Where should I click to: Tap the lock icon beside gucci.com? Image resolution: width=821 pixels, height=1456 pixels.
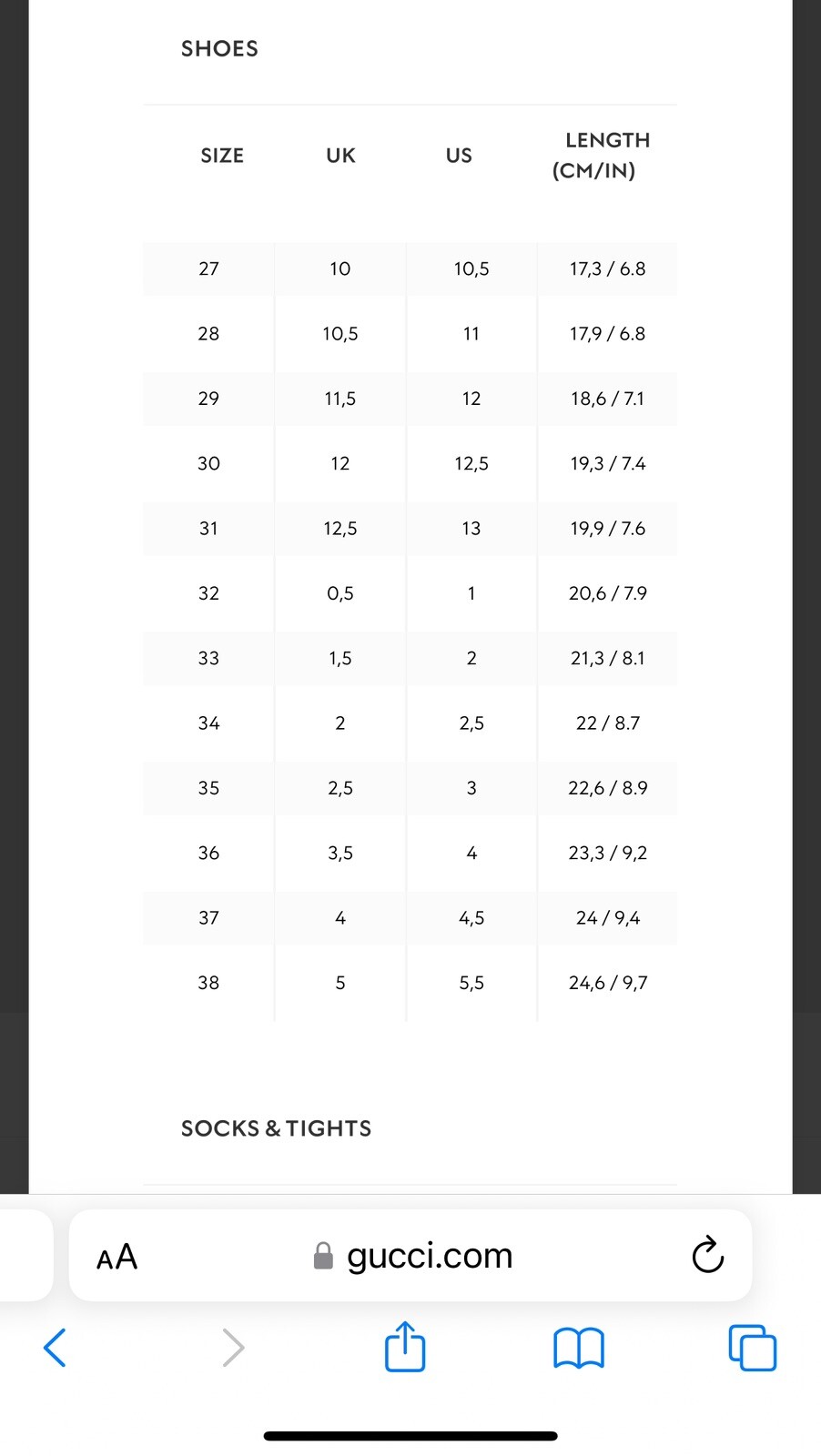pyautogui.click(x=323, y=1256)
